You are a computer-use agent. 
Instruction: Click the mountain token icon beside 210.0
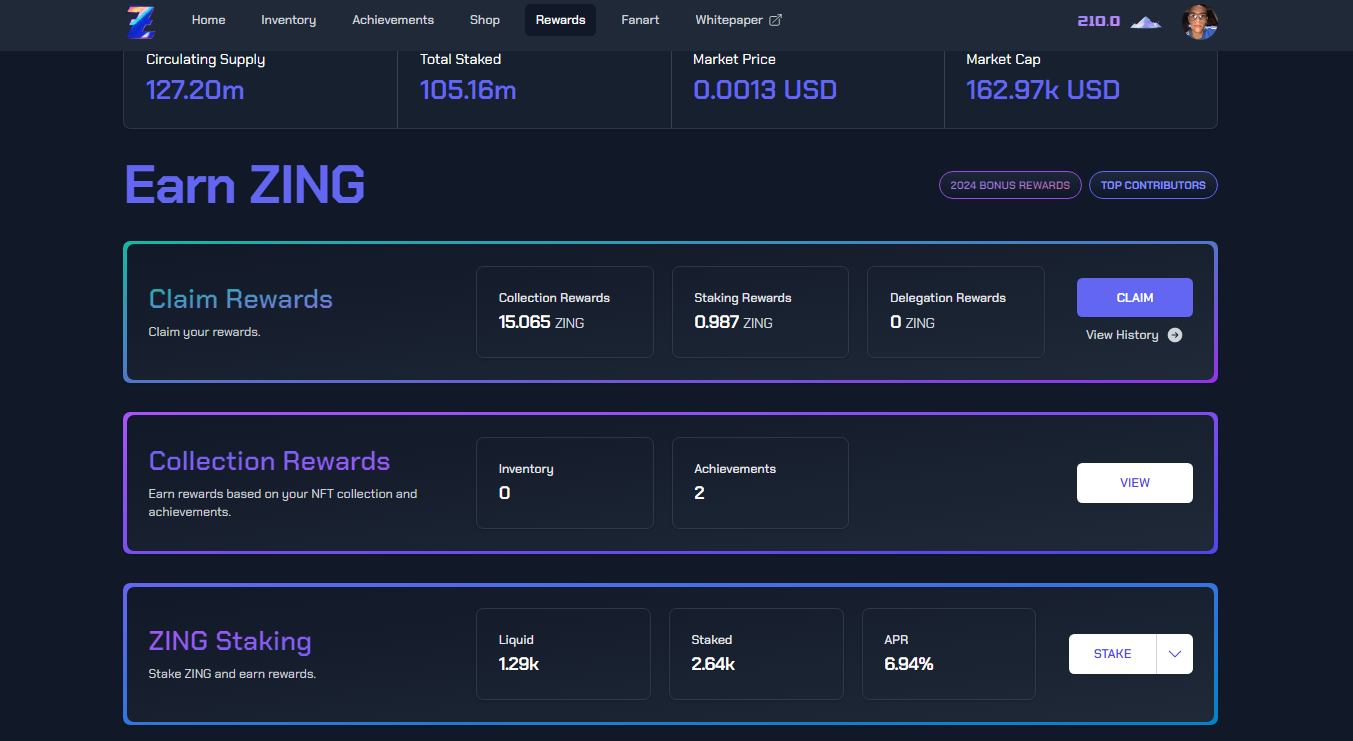coord(1146,21)
